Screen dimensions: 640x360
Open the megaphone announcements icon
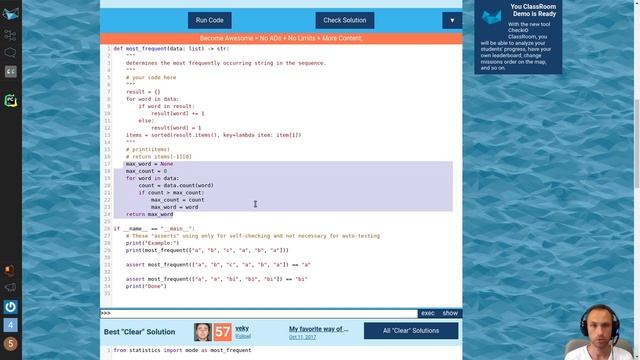(10, 287)
